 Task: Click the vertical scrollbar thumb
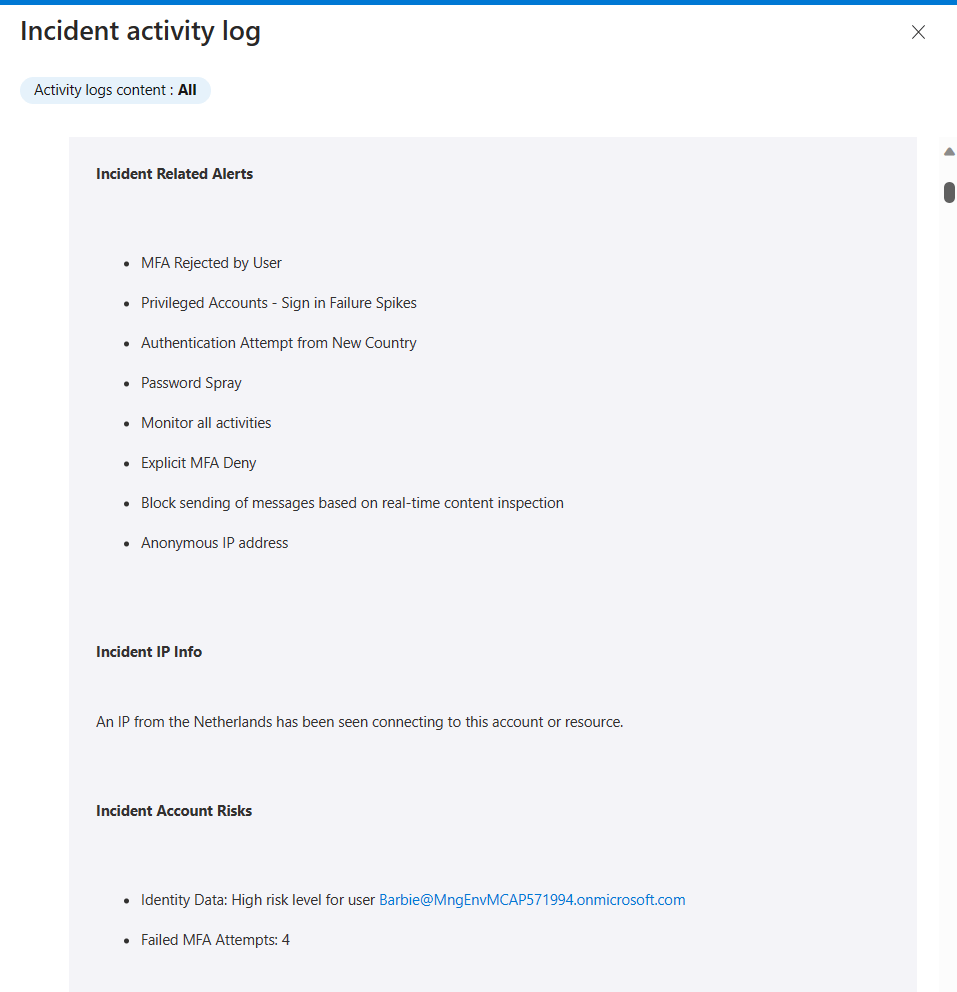coord(949,192)
